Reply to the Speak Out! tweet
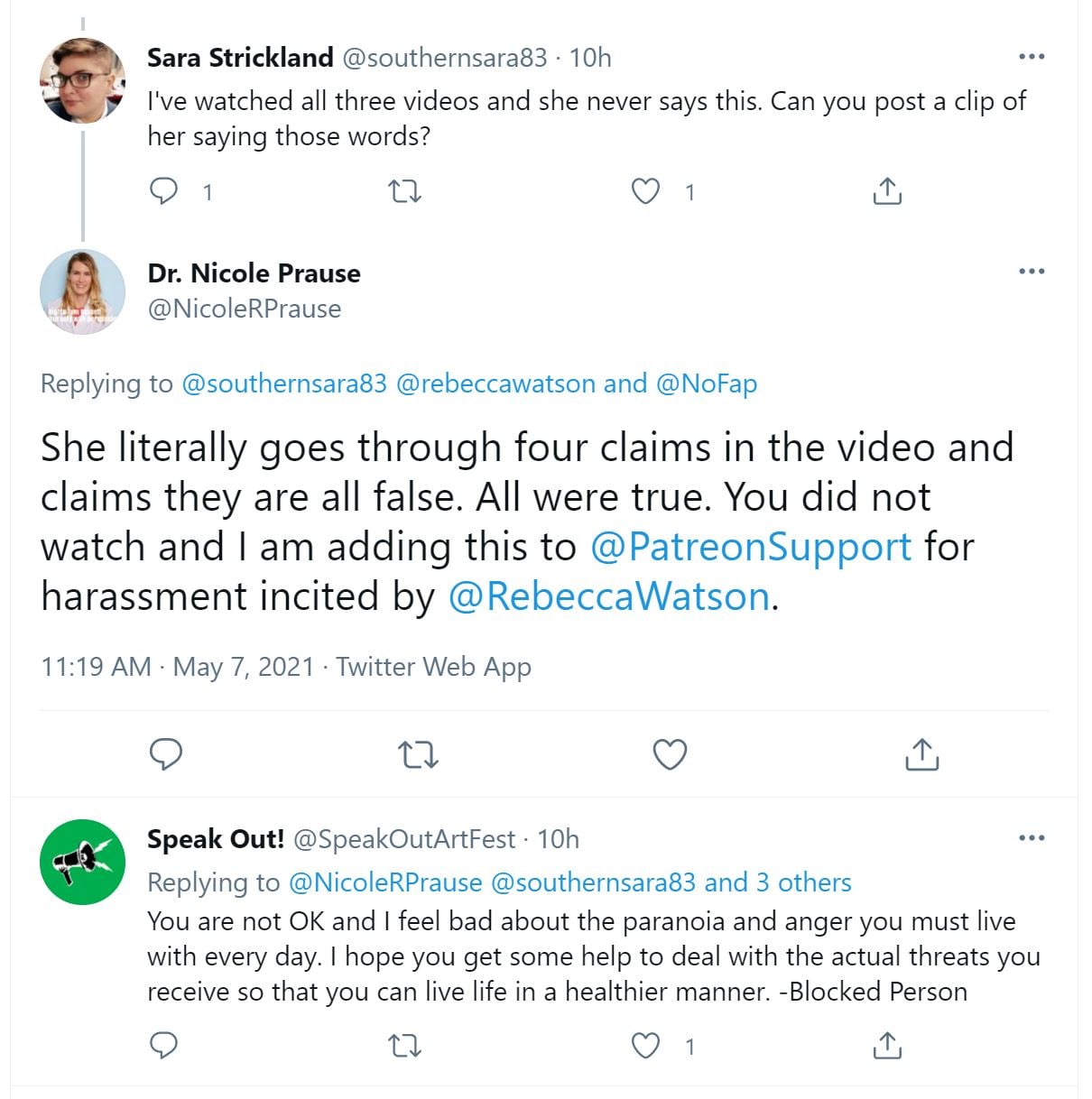The height and width of the screenshot is (1099, 1092). (163, 1046)
